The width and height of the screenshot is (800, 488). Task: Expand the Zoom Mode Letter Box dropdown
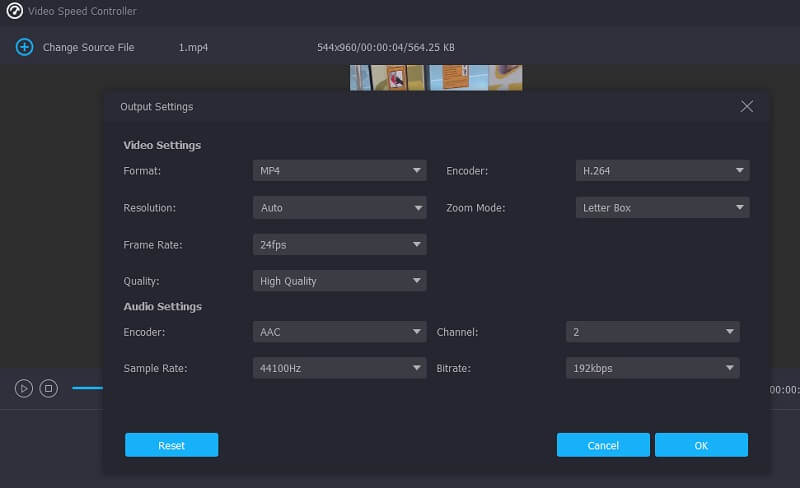point(662,208)
